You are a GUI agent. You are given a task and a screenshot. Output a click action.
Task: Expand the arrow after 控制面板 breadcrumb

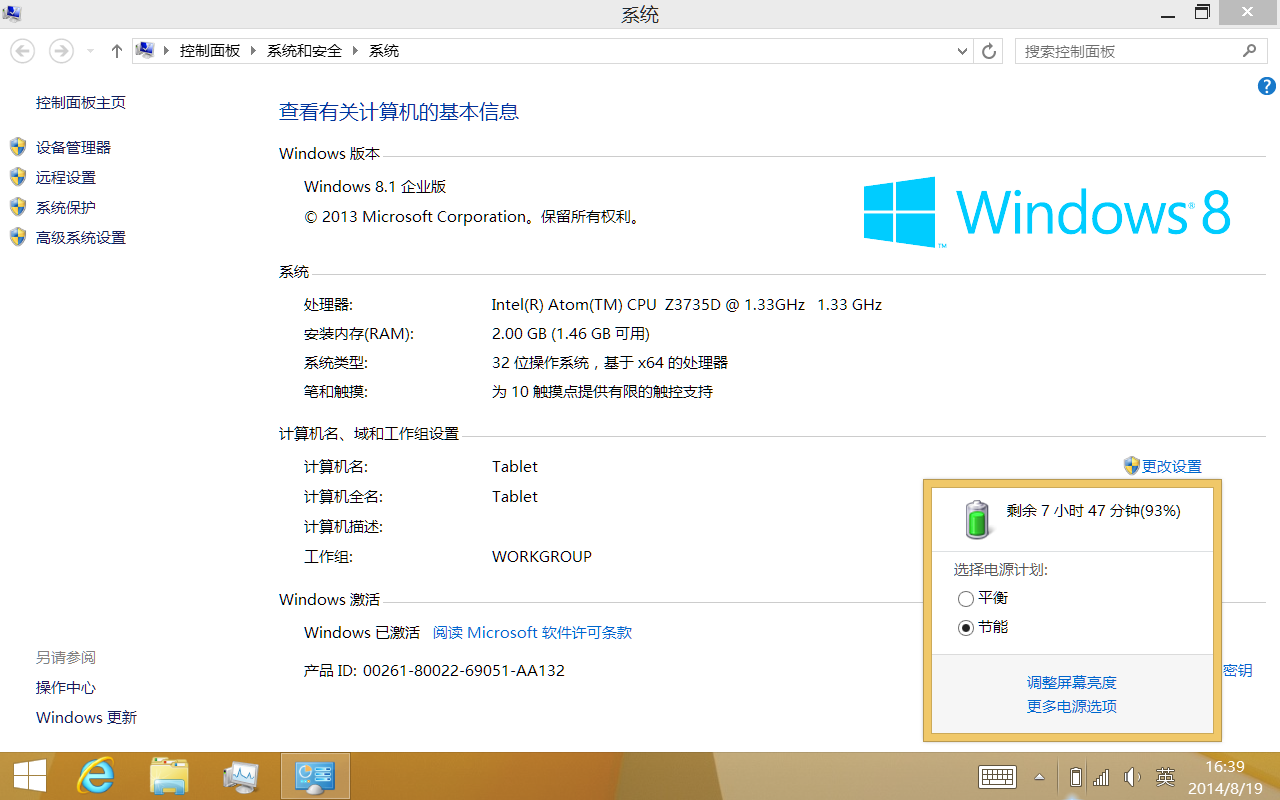253,51
